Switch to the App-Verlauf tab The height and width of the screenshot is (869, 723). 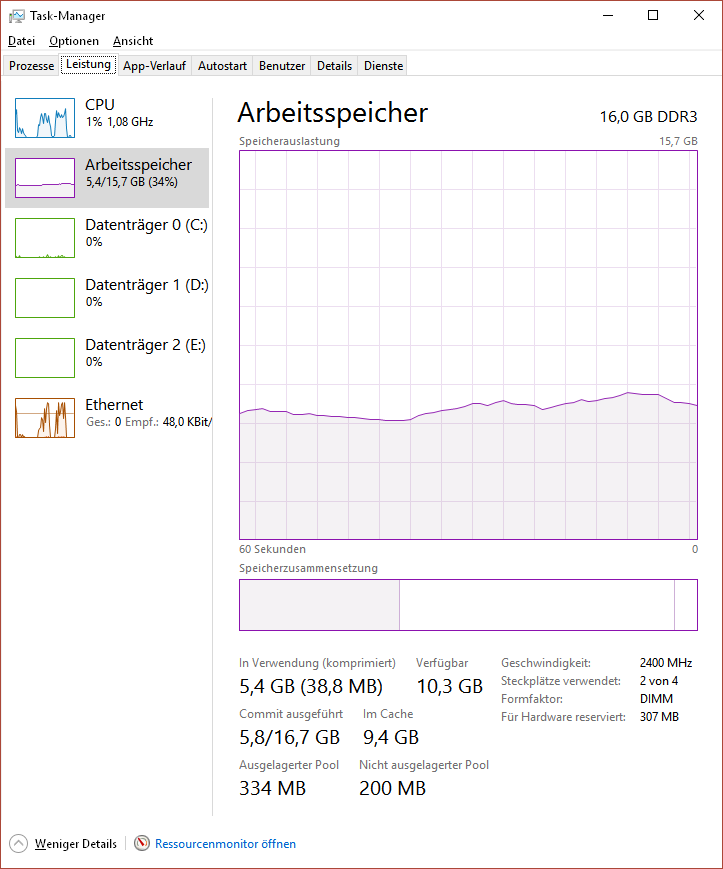(x=154, y=65)
